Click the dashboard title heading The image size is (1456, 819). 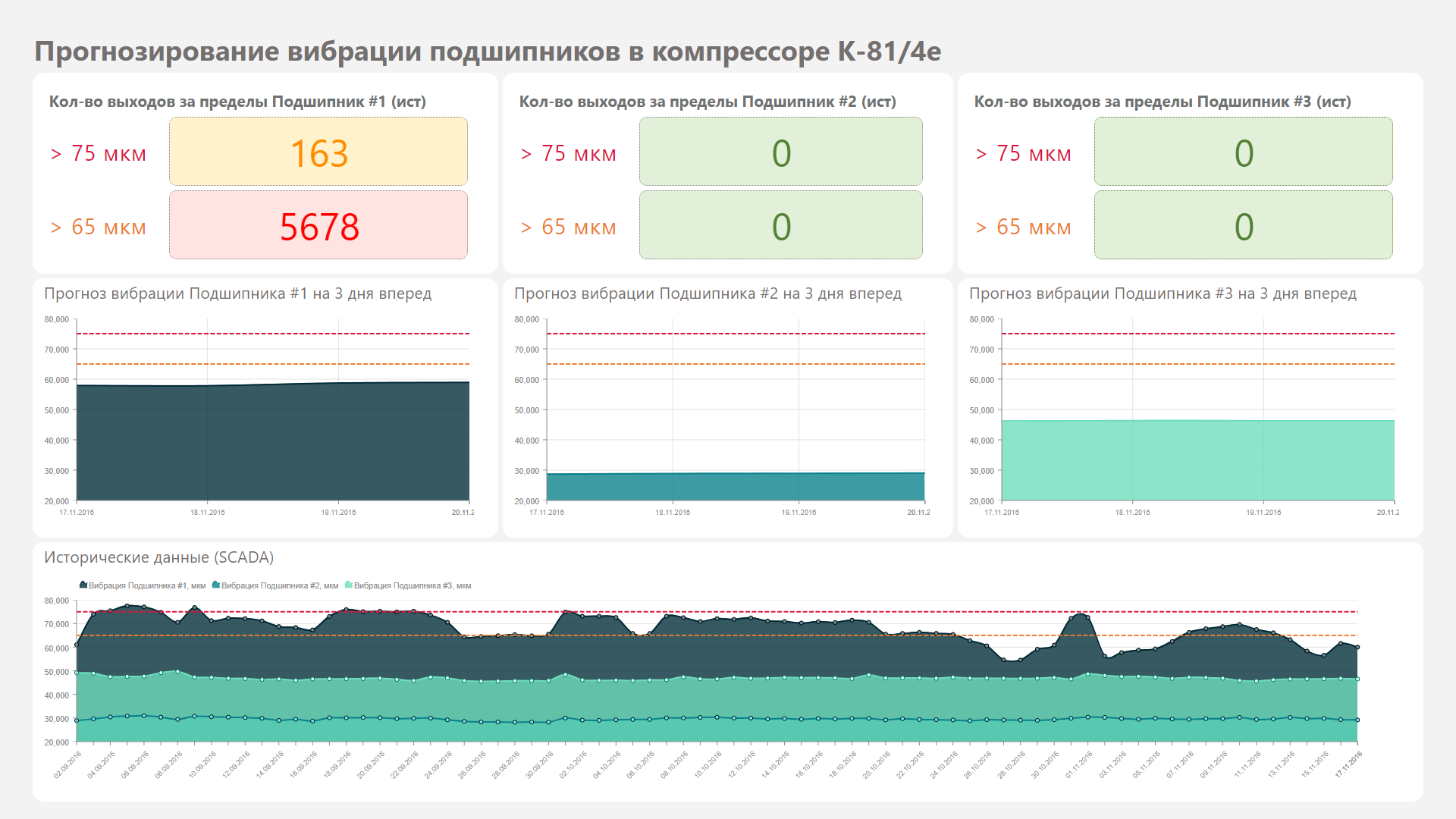tap(488, 52)
